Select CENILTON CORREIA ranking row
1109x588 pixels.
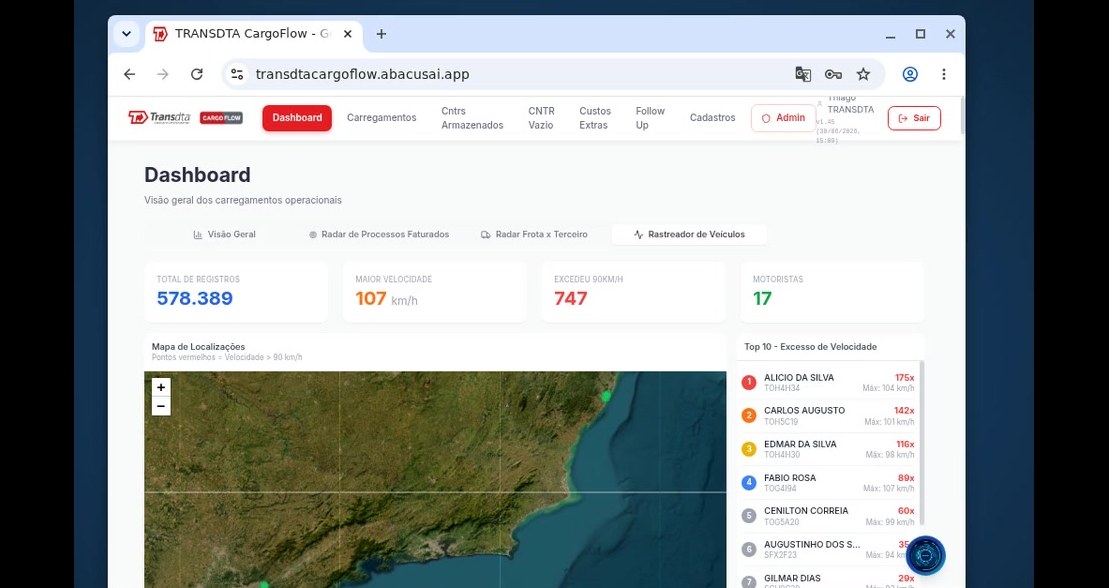(x=828, y=516)
